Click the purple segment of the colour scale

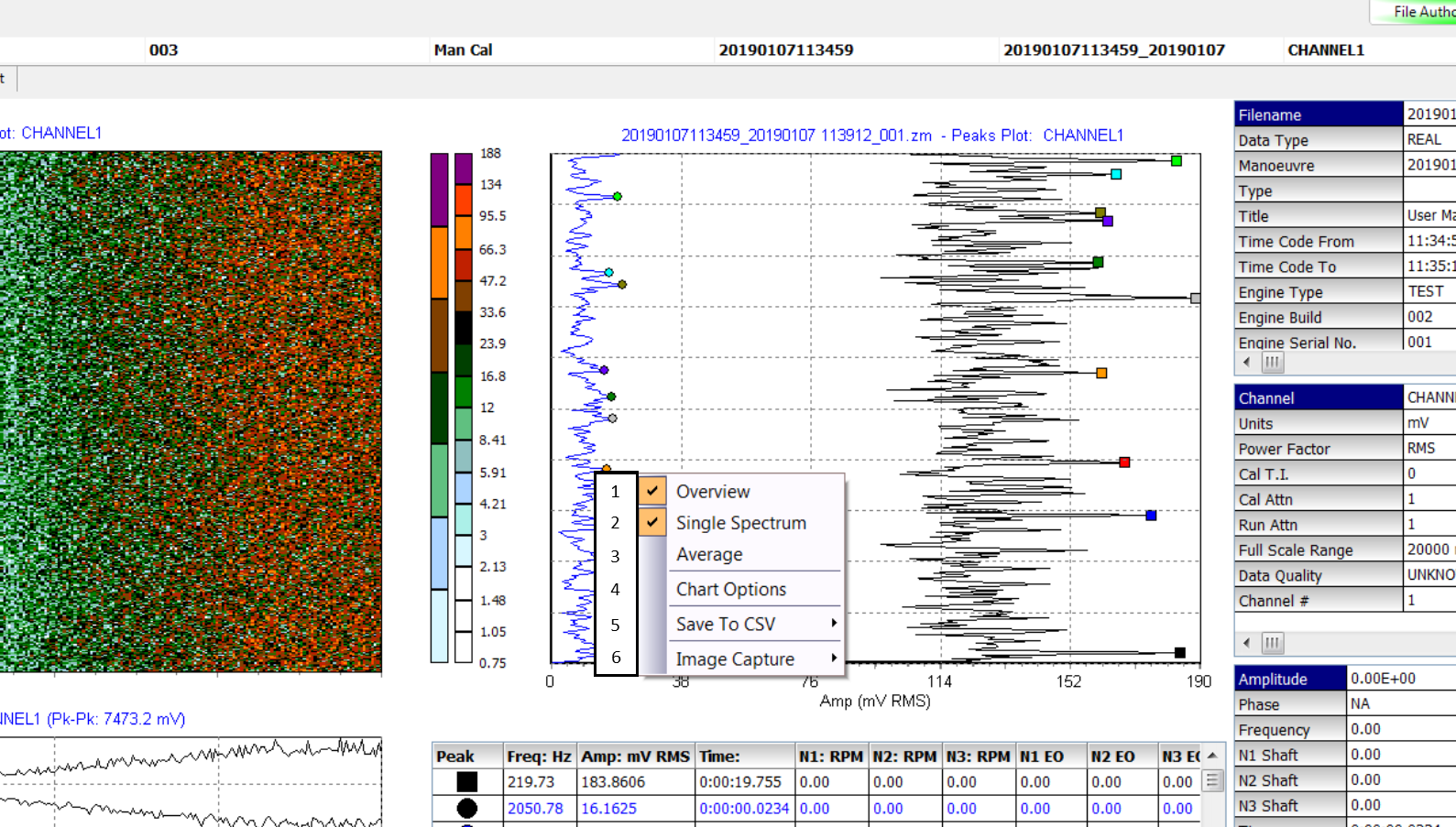439,189
